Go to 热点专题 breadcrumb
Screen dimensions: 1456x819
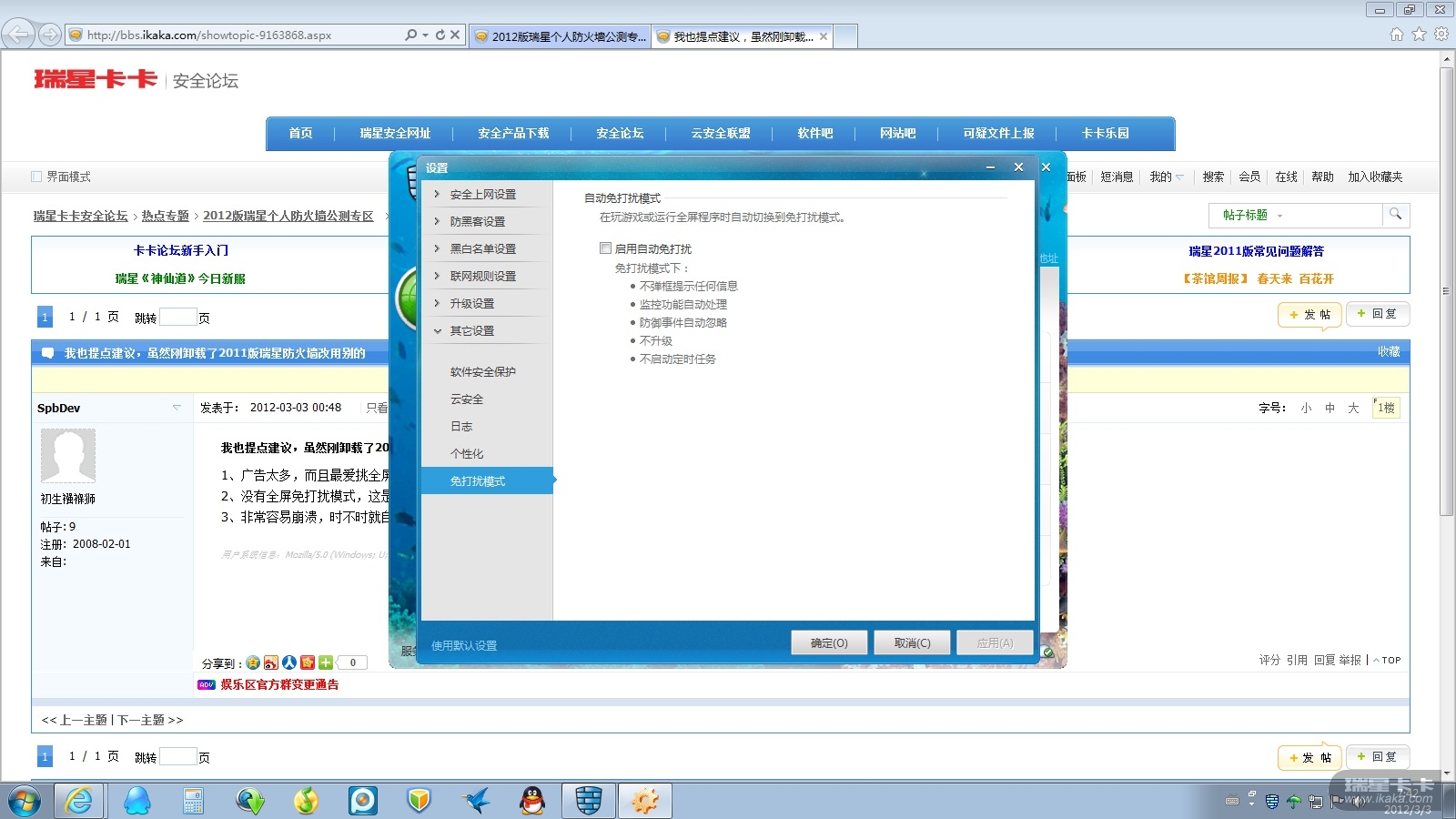click(165, 216)
